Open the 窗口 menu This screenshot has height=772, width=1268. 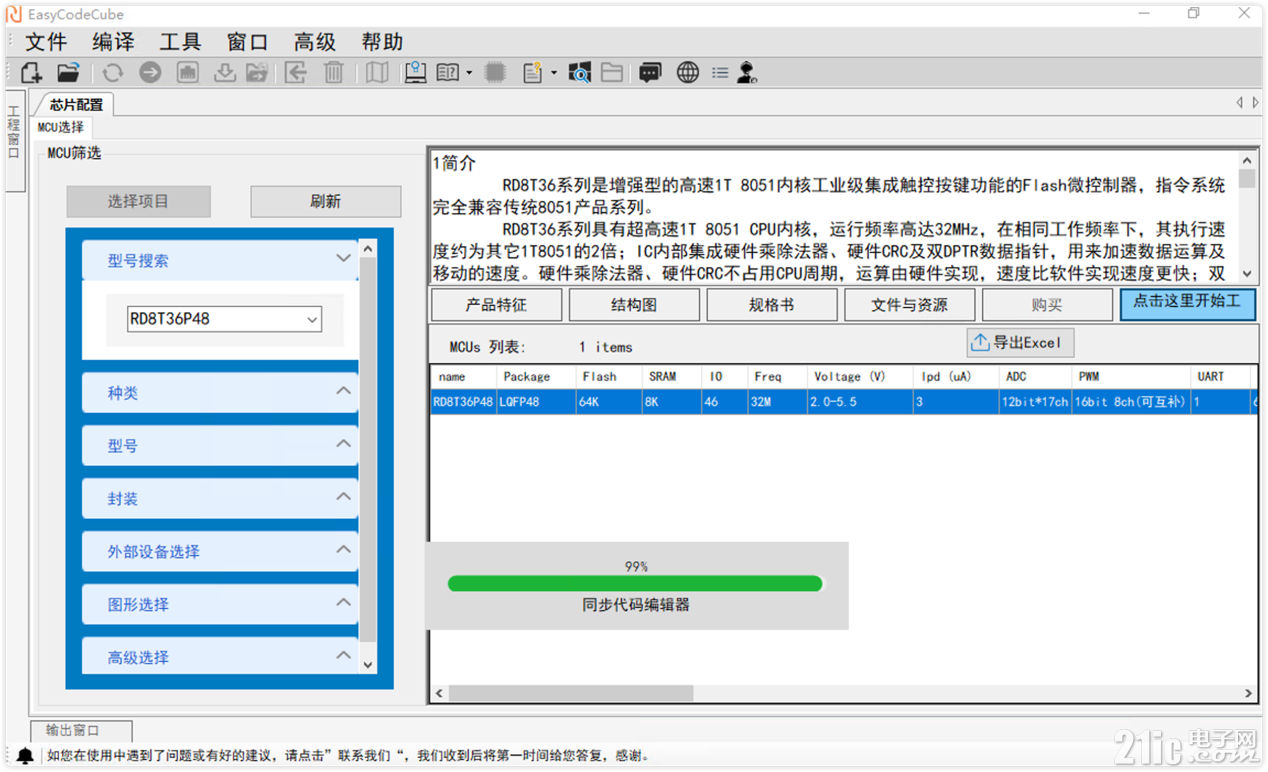(x=248, y=42)
